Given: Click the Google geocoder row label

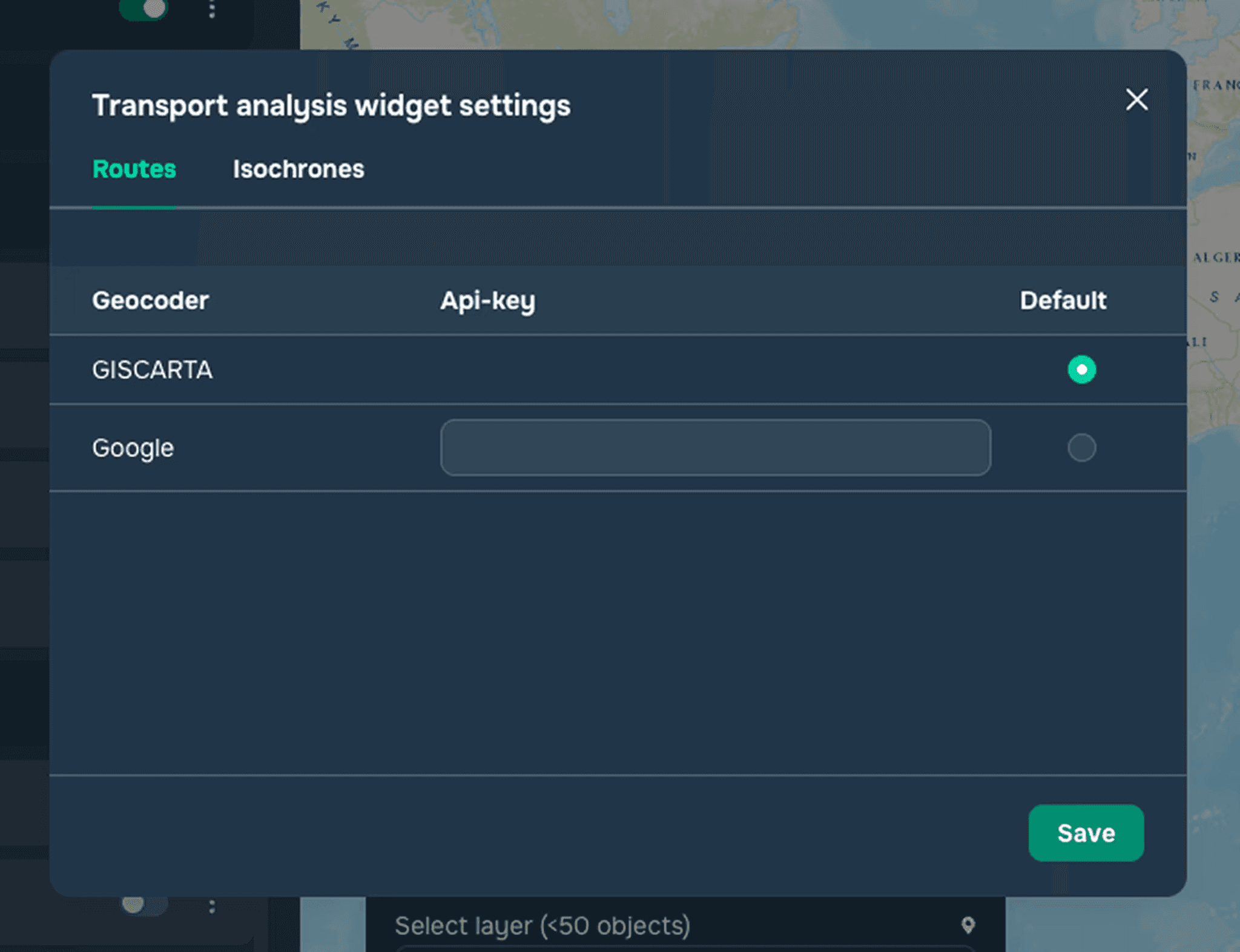Looking at the screenshot, I should [x=133, y=448].
